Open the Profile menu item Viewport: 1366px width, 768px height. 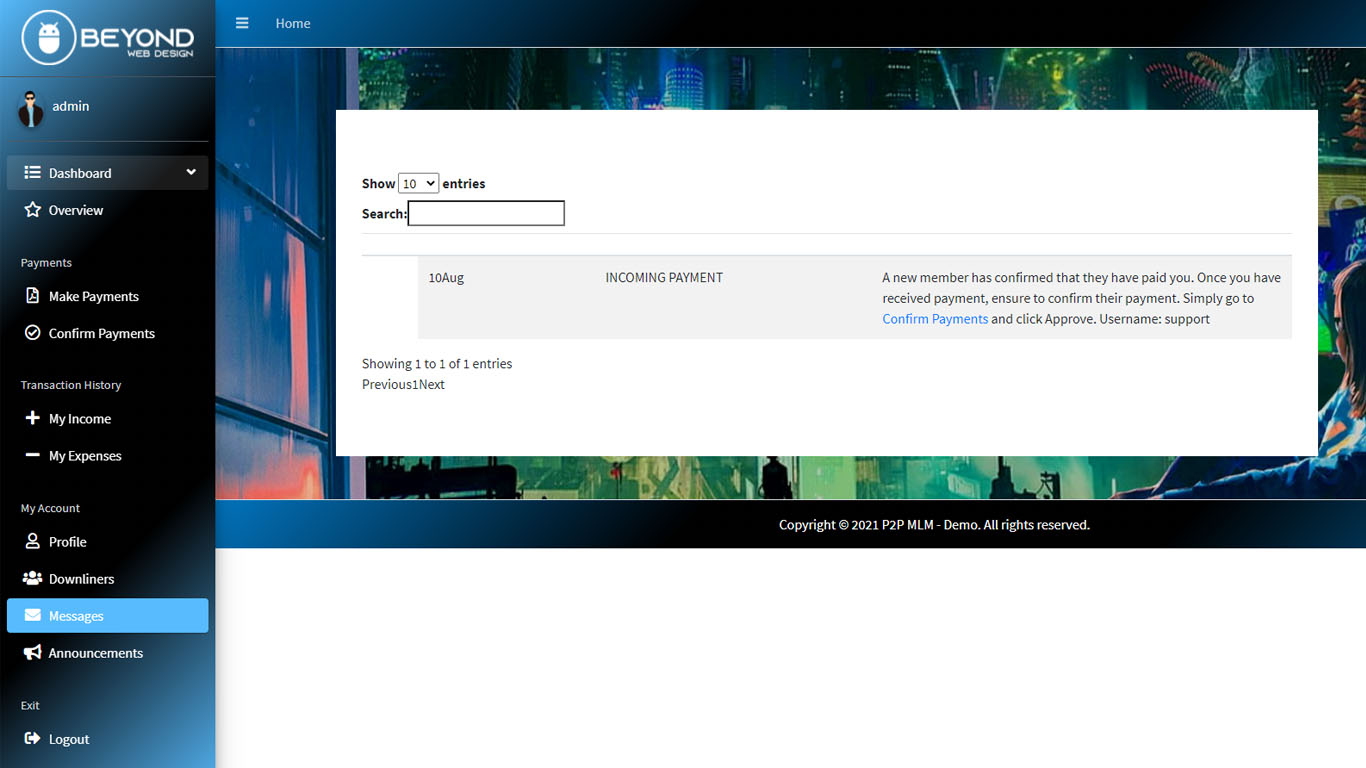click(x=68, y=542)
